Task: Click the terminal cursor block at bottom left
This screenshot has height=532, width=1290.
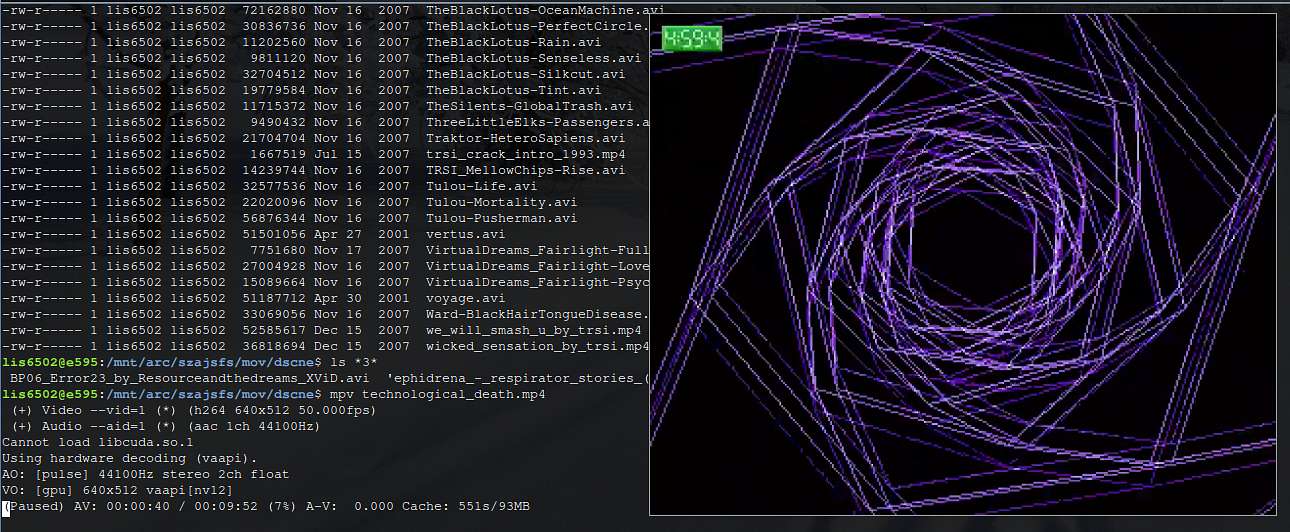Action: pos(5,508)
